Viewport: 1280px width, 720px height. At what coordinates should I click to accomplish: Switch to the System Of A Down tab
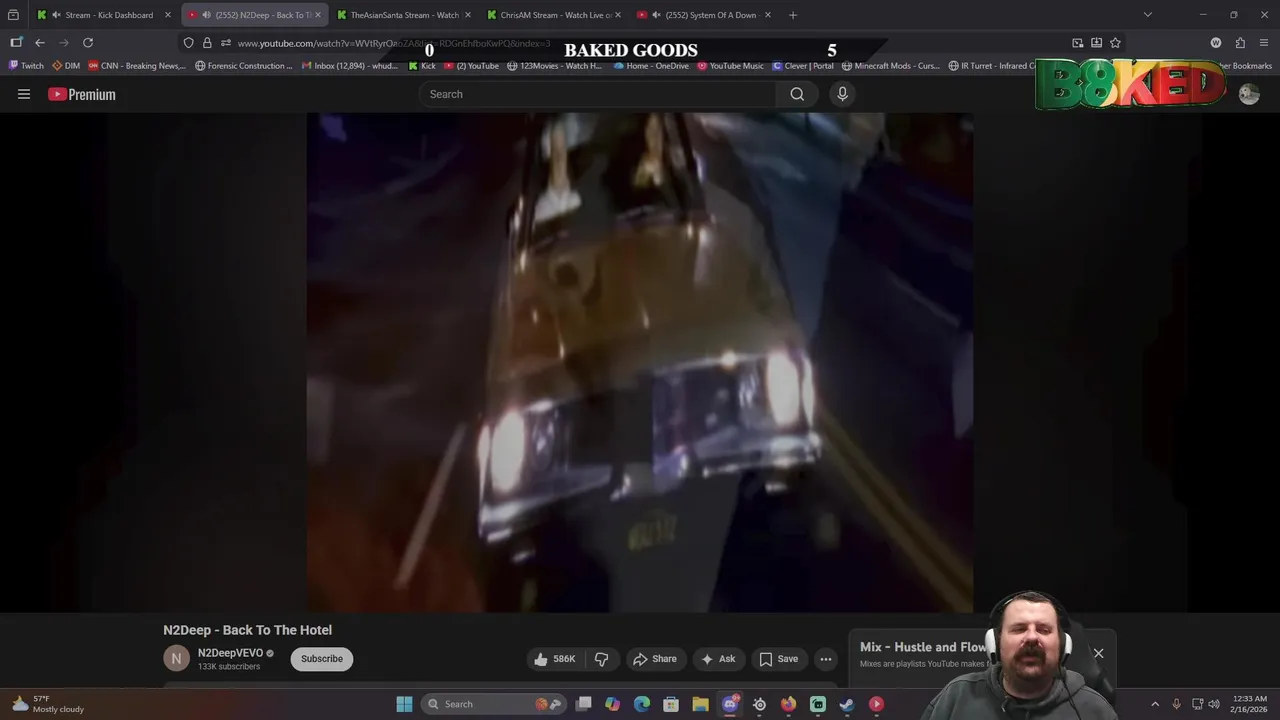[703, 15]
